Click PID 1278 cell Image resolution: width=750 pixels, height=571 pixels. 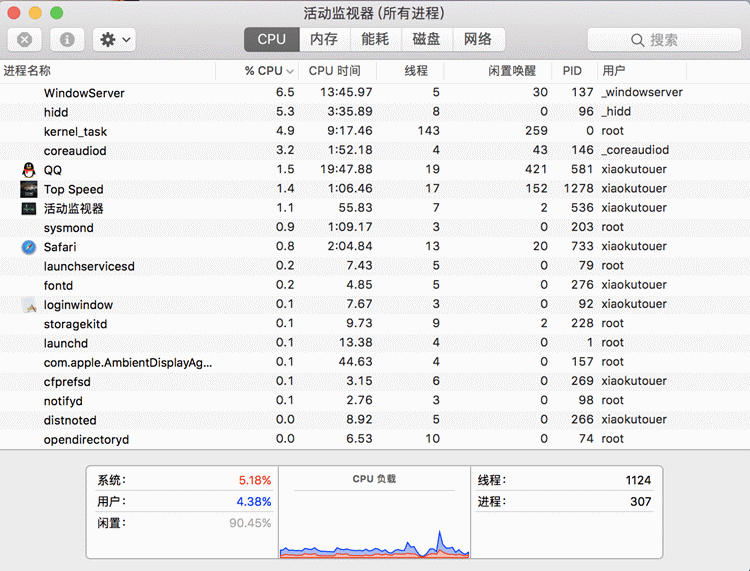pos(578,188)
